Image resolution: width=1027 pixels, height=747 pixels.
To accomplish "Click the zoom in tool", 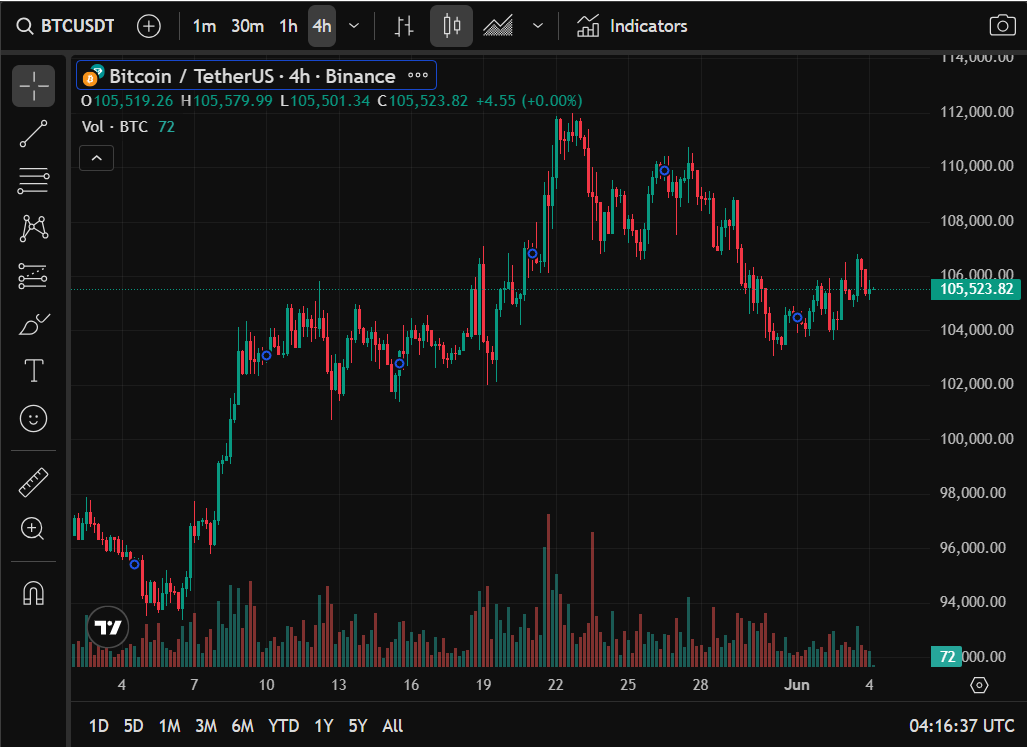I will click(x=33, y=529).
